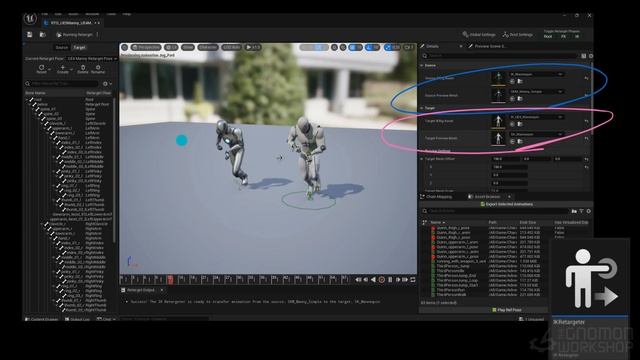Open the Create pose dropdown arrow

coord(71,69)
